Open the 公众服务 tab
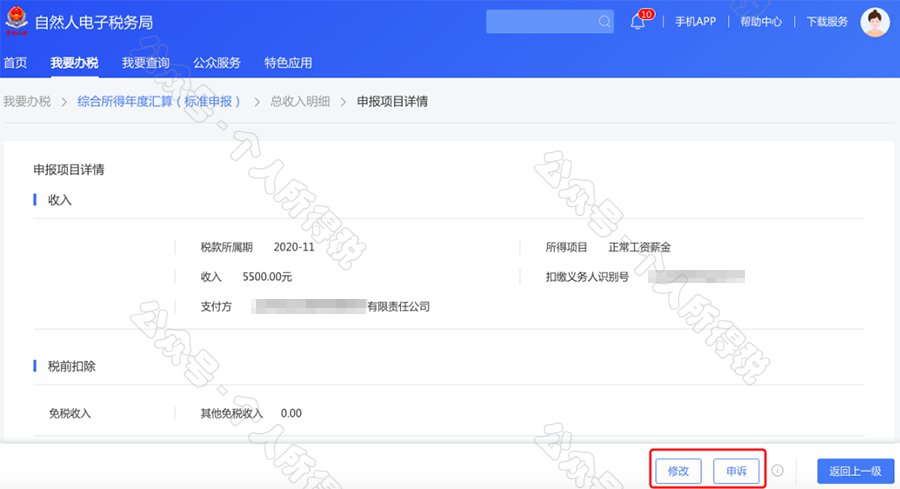 tap(216, 63)
